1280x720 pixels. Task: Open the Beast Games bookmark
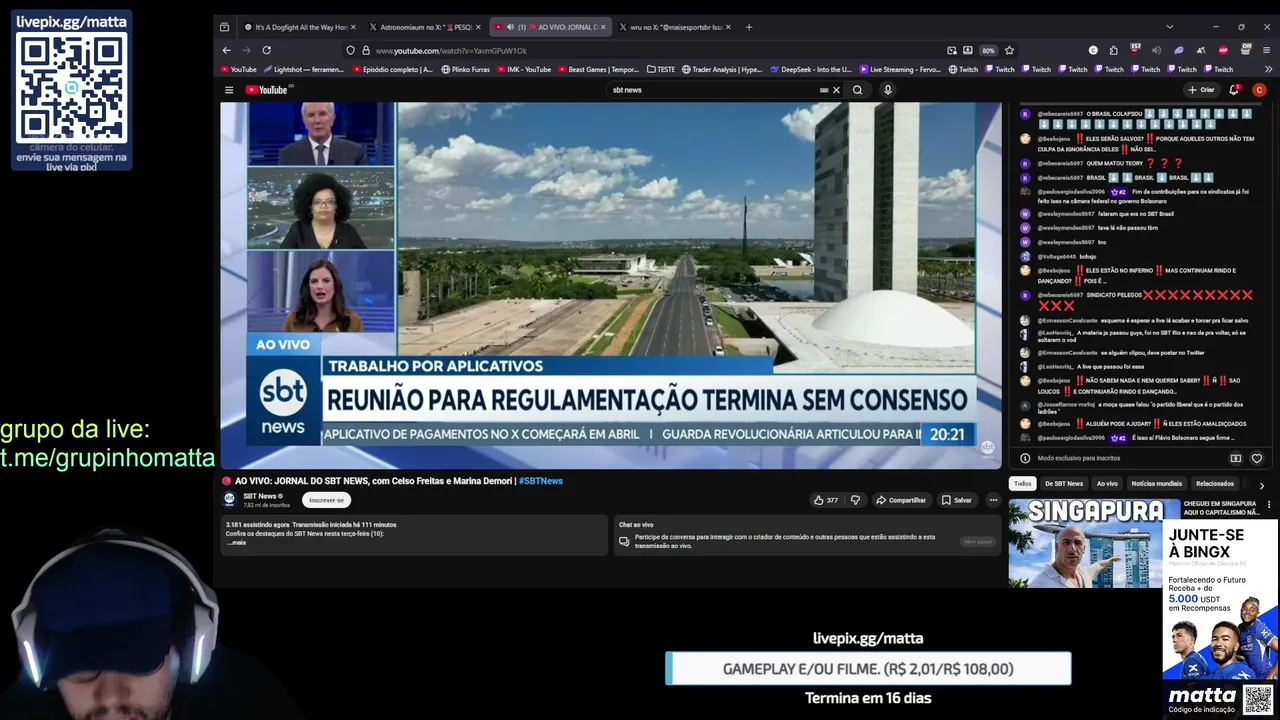click(x=598, y=70)
